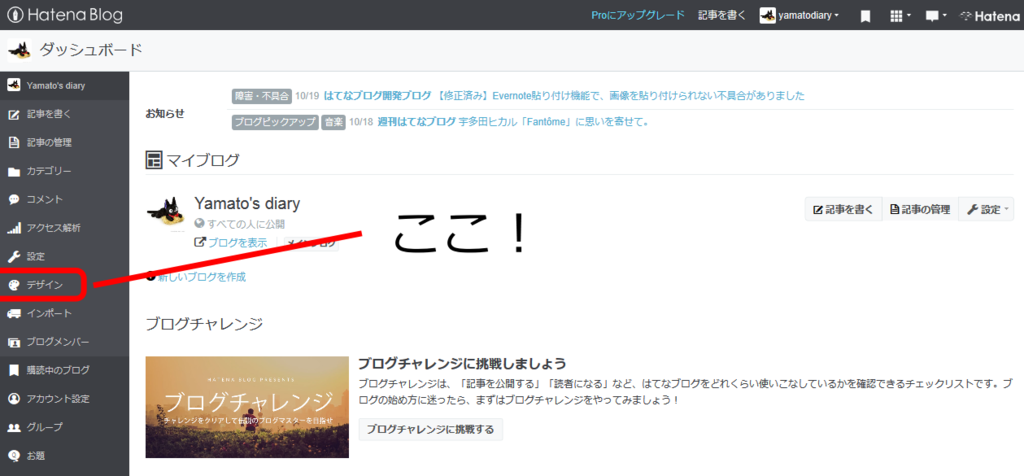Image resolution: width=1024 pixels, height=476 pixels.
Task: Click 新しいブログを作成 link
Action: coord(202,277)
